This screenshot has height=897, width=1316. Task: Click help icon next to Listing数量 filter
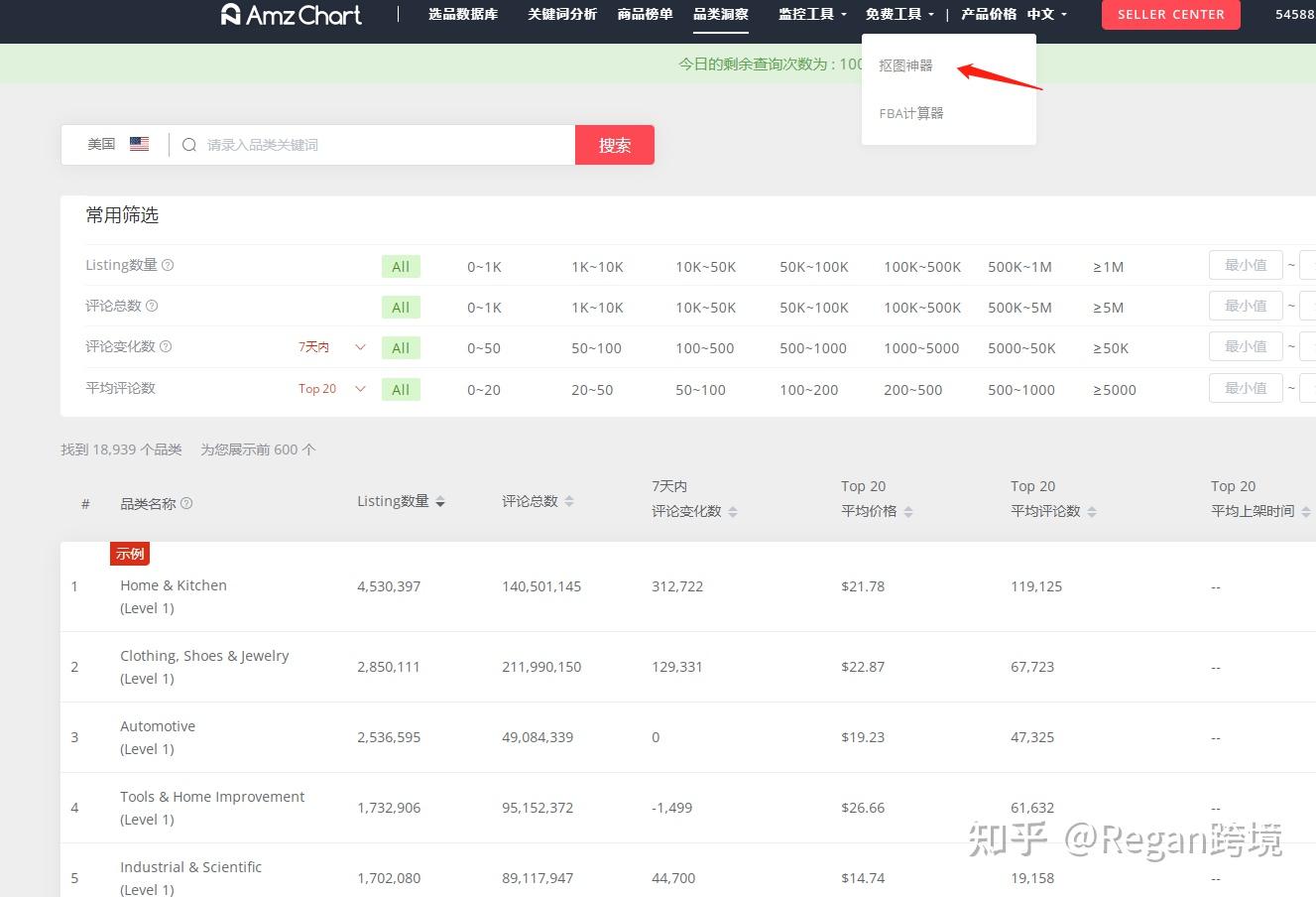(168, 265)
